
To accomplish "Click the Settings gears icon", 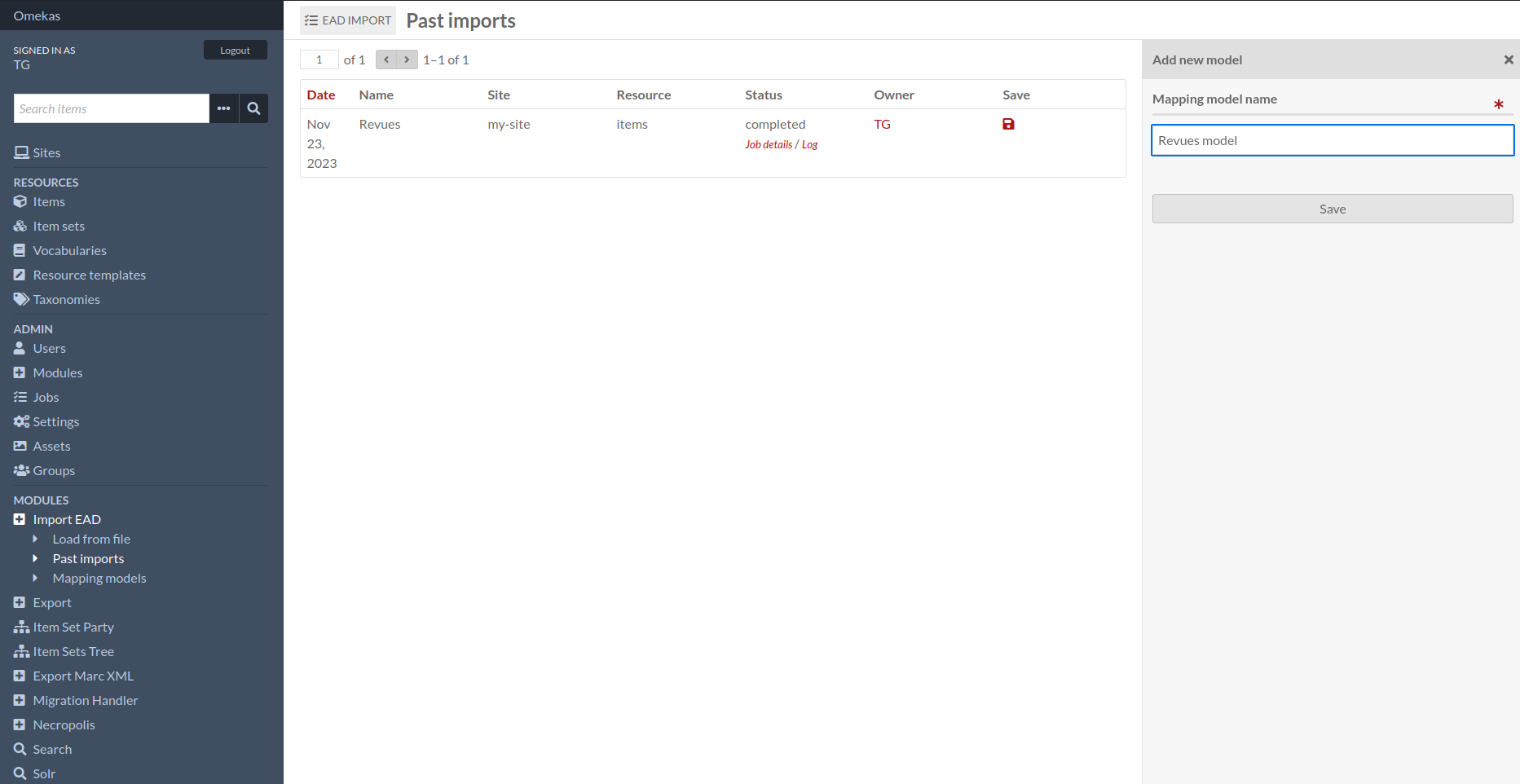I will (21, 421).
